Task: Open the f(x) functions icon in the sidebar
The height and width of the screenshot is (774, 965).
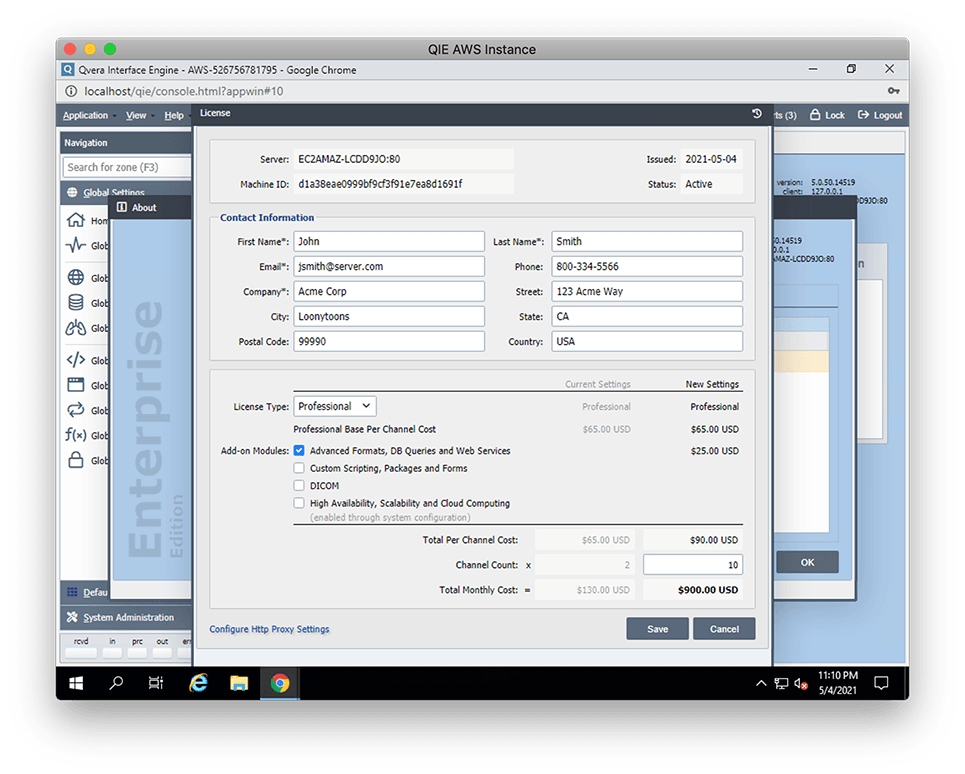Action: [76, 435]
